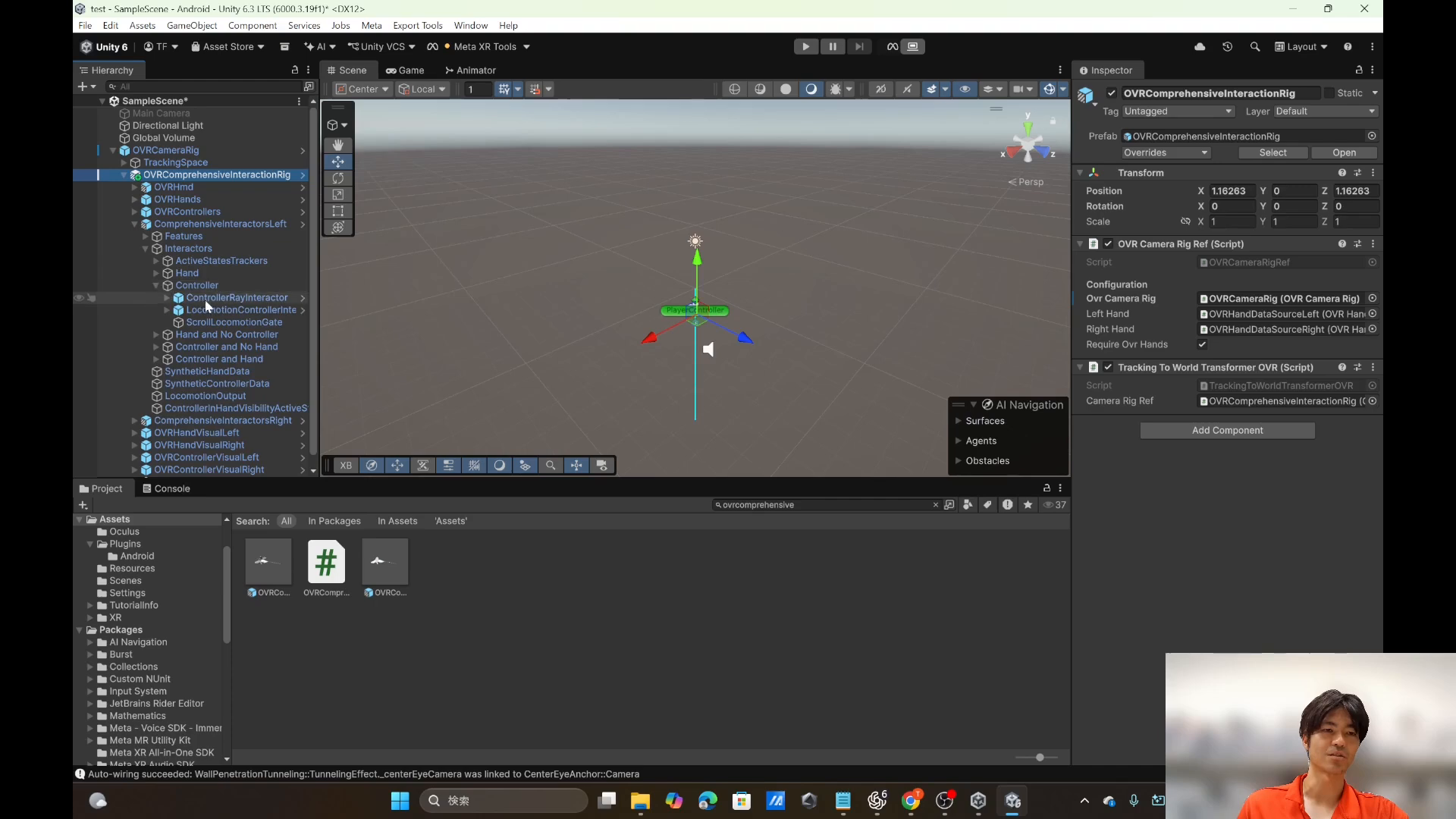Open the Local handle rotation dropdown
Screen dimensions: 1456x819
coord(422,89)
